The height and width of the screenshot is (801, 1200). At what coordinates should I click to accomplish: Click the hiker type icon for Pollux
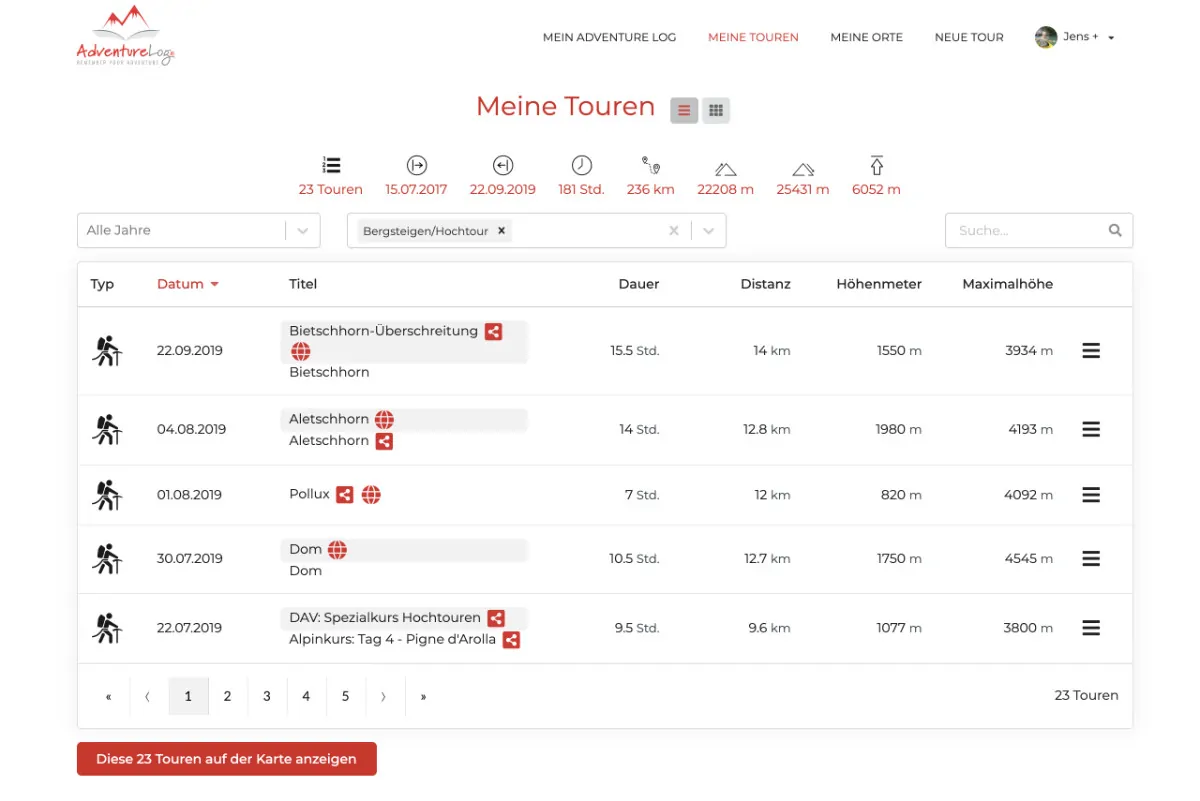point(106,494)
